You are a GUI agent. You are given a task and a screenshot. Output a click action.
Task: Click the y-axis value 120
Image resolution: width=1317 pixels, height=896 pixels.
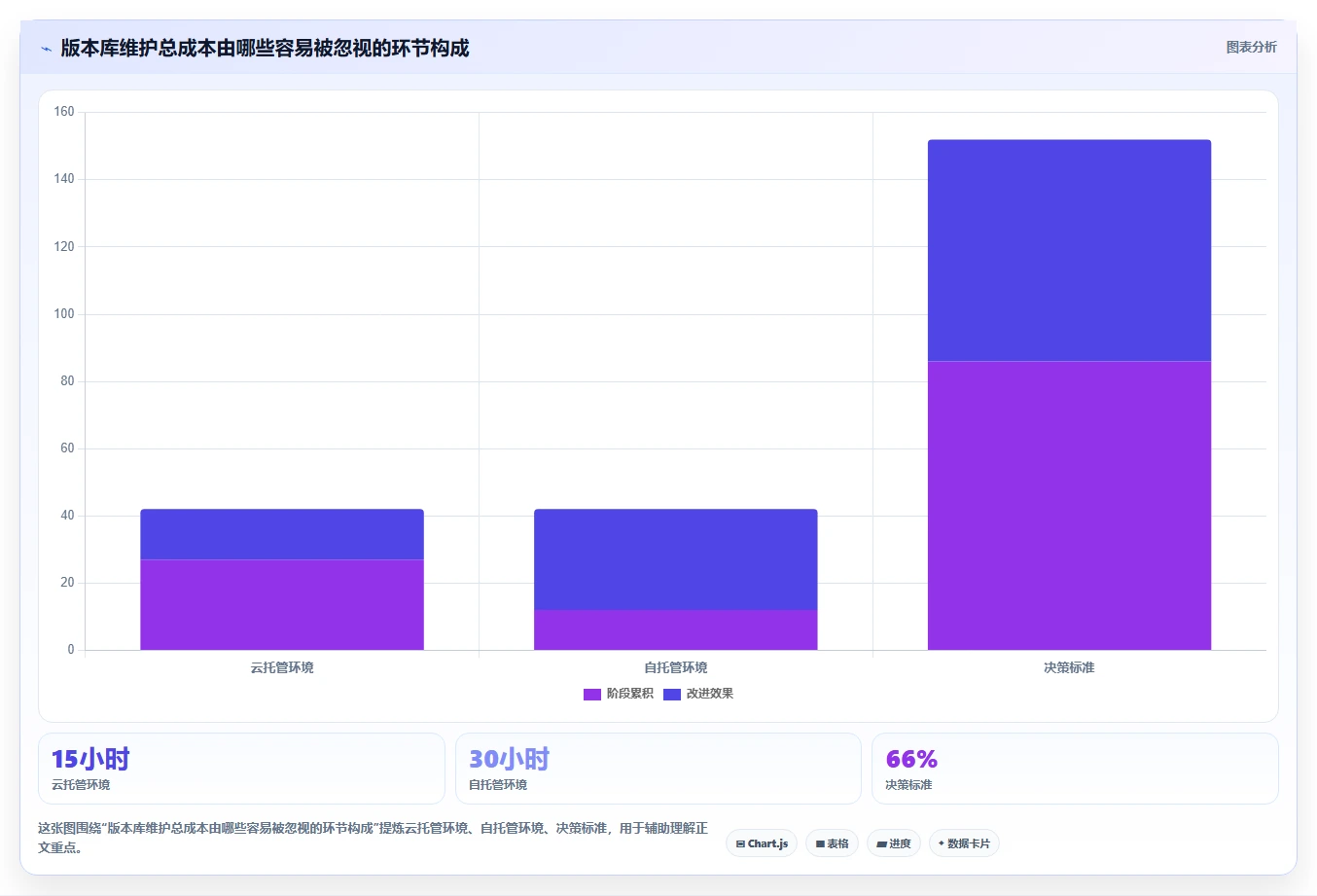click(64, 246)
